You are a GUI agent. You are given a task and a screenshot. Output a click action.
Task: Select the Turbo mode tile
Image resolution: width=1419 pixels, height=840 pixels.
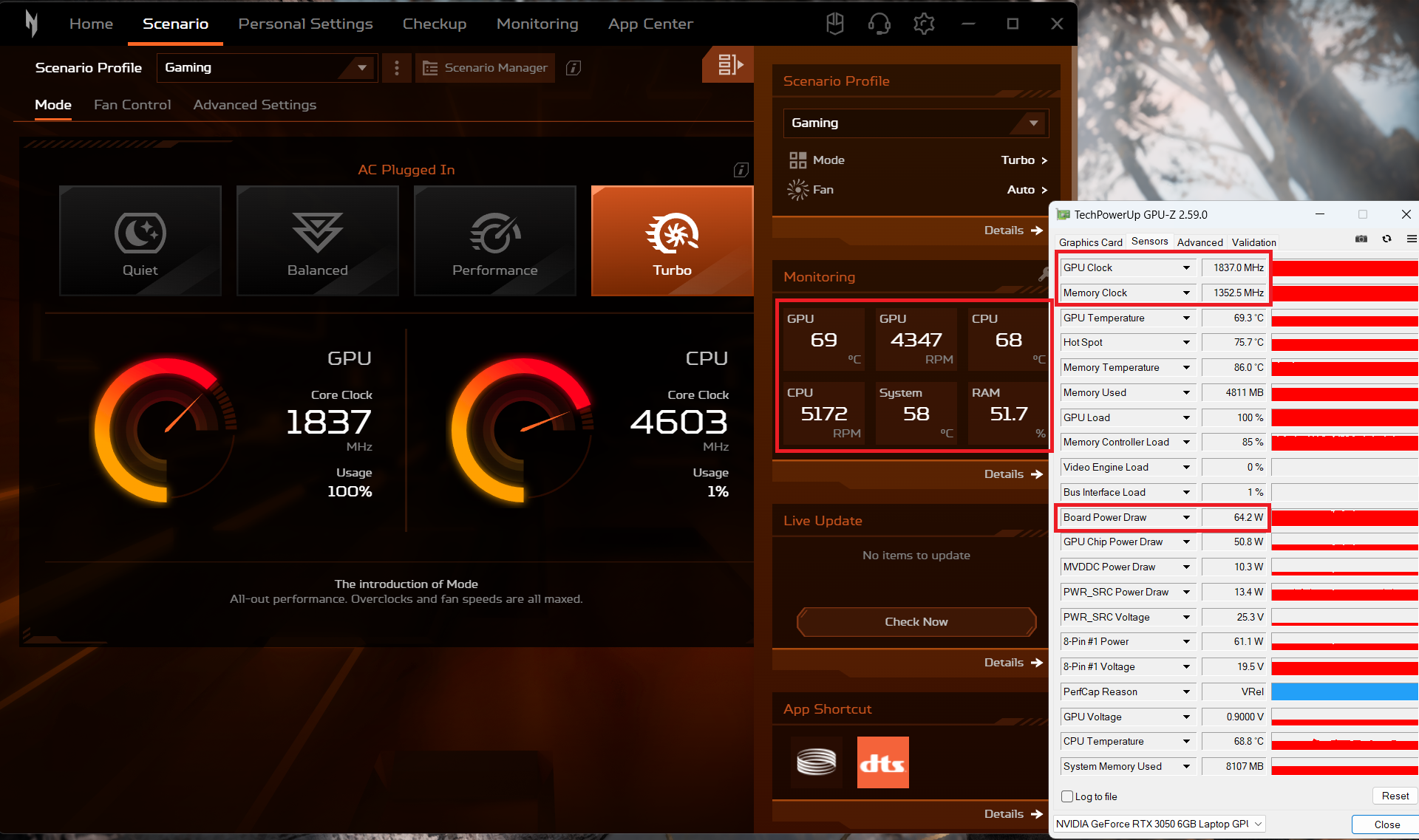[x=673, y=241]
